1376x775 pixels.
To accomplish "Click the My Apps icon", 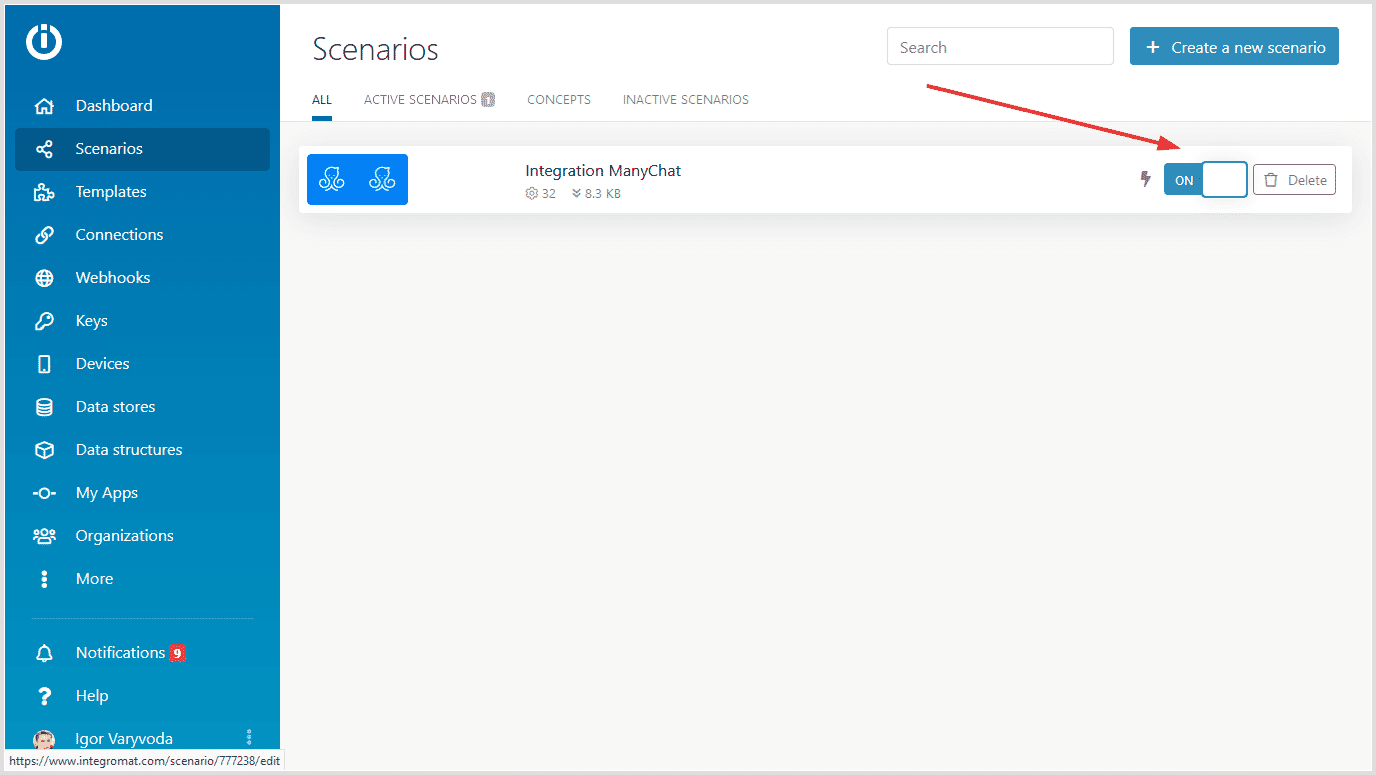I will (44, 493).
